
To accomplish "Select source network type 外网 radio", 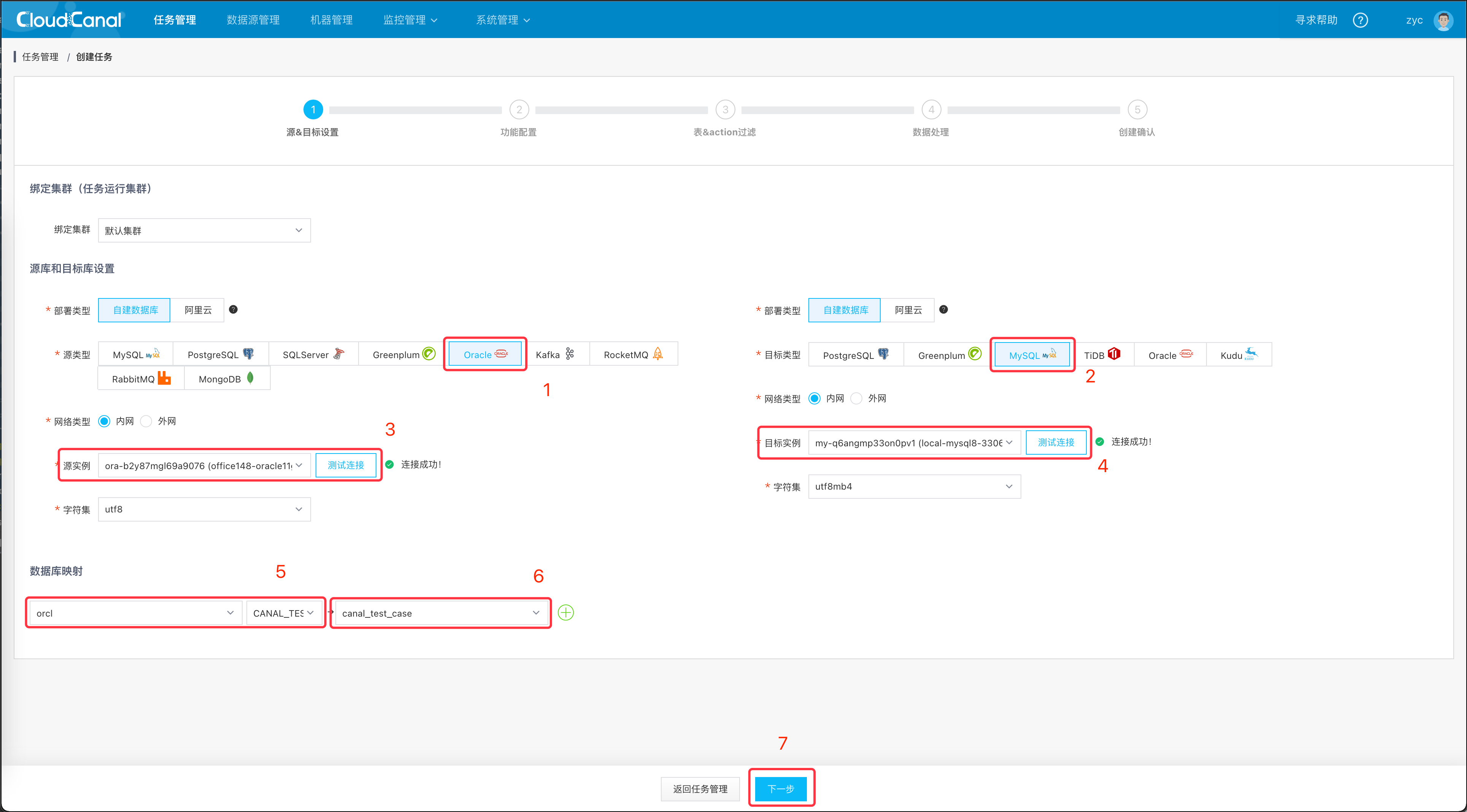I will click(146, 421).
